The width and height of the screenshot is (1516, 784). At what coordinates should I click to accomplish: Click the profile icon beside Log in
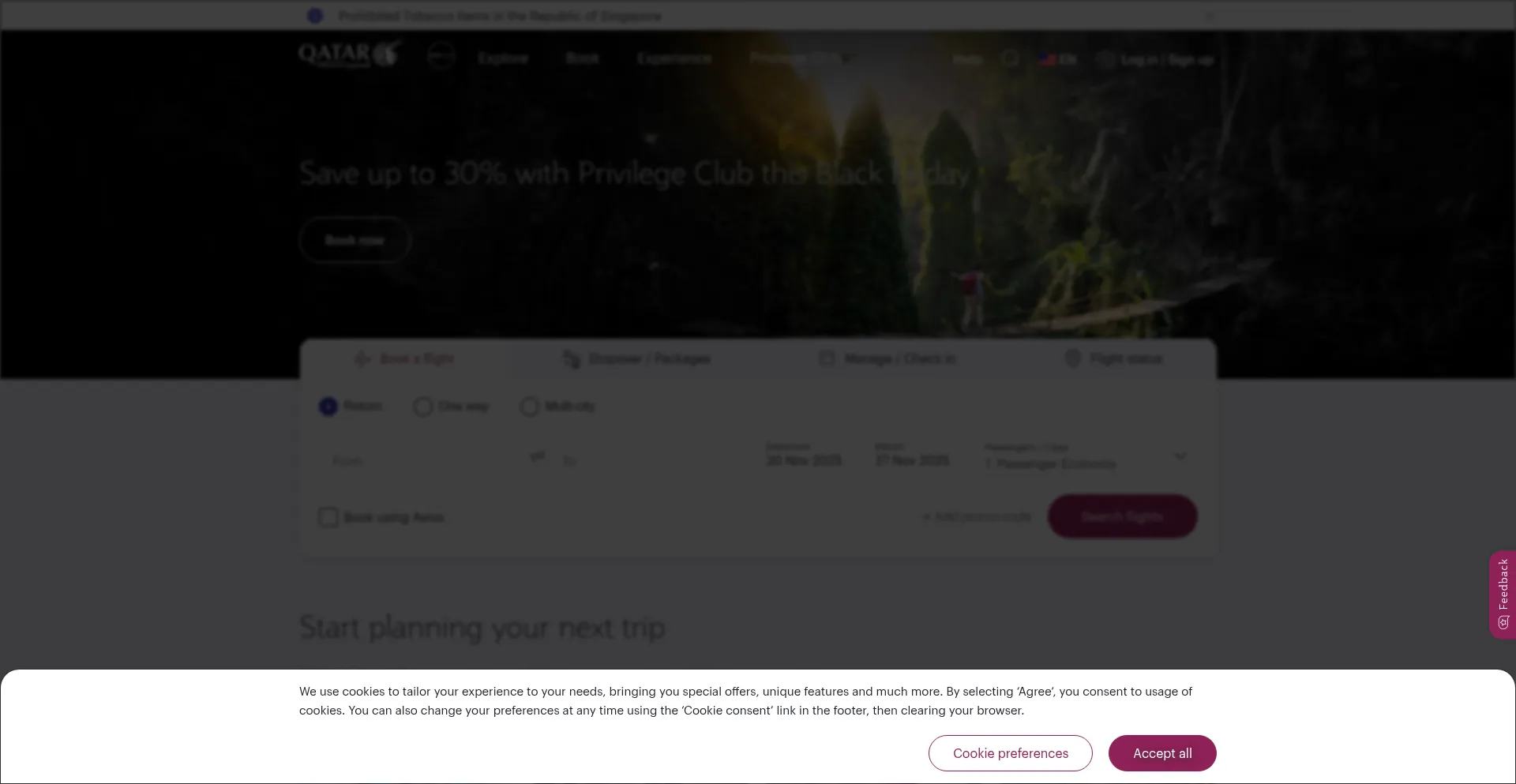pos(1105,59)
